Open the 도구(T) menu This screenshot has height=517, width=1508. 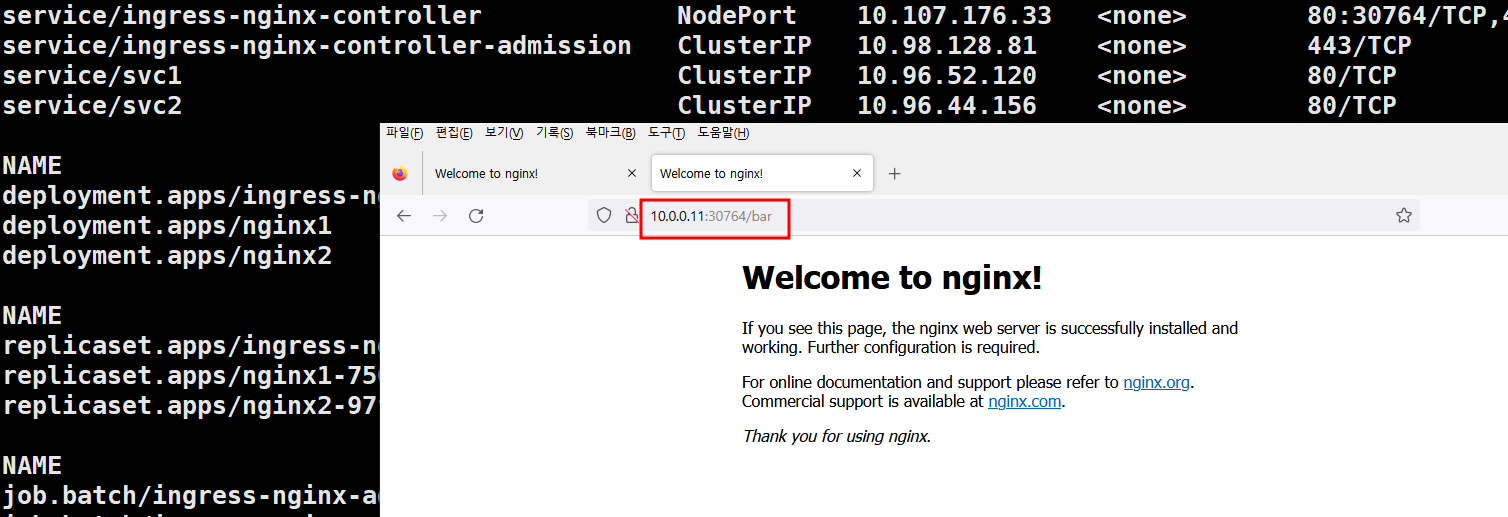click(667, 133)
